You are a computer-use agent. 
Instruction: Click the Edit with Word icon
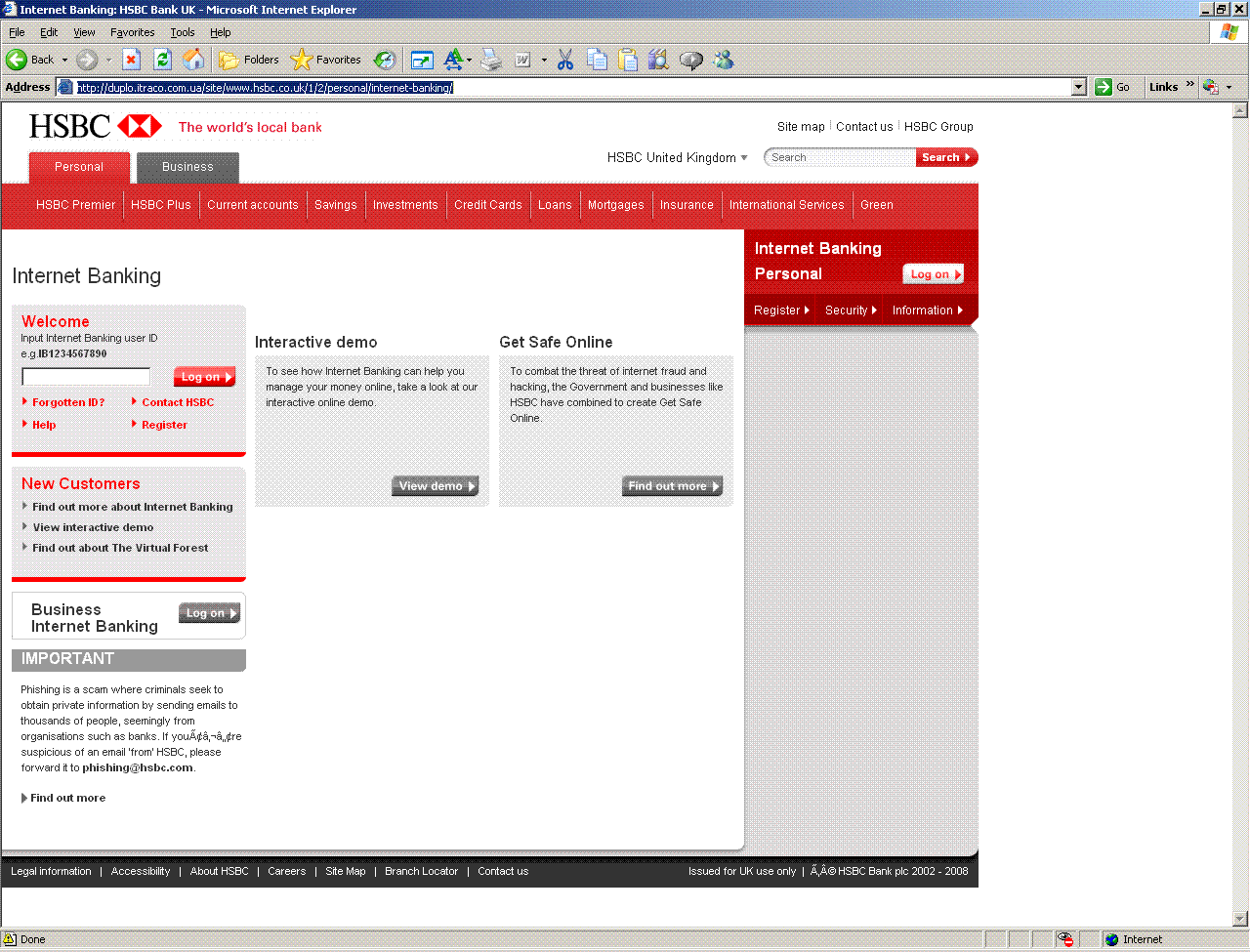[x=523, y=60]
